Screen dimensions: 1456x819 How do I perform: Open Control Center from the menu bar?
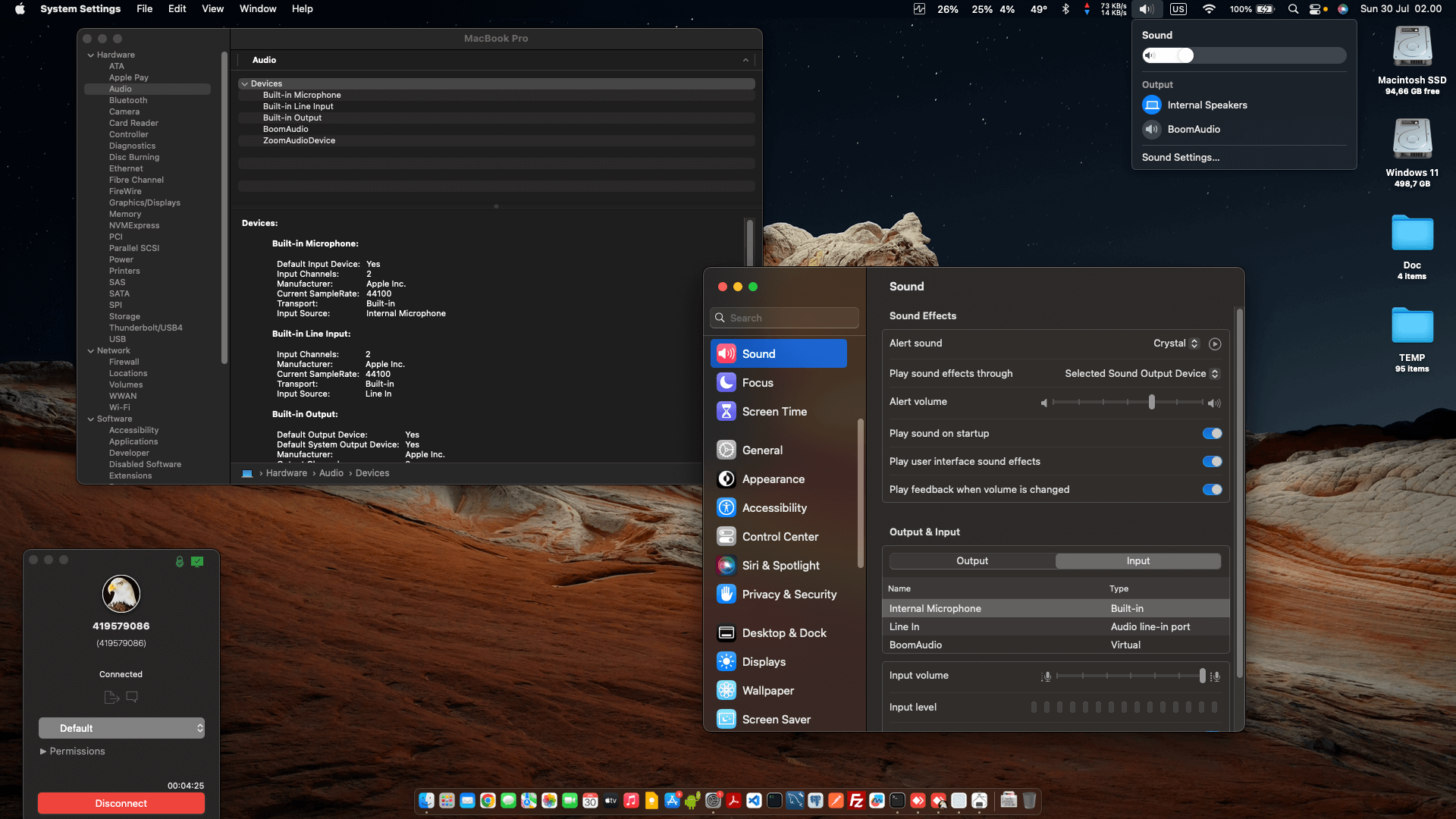click(1316, 9)
